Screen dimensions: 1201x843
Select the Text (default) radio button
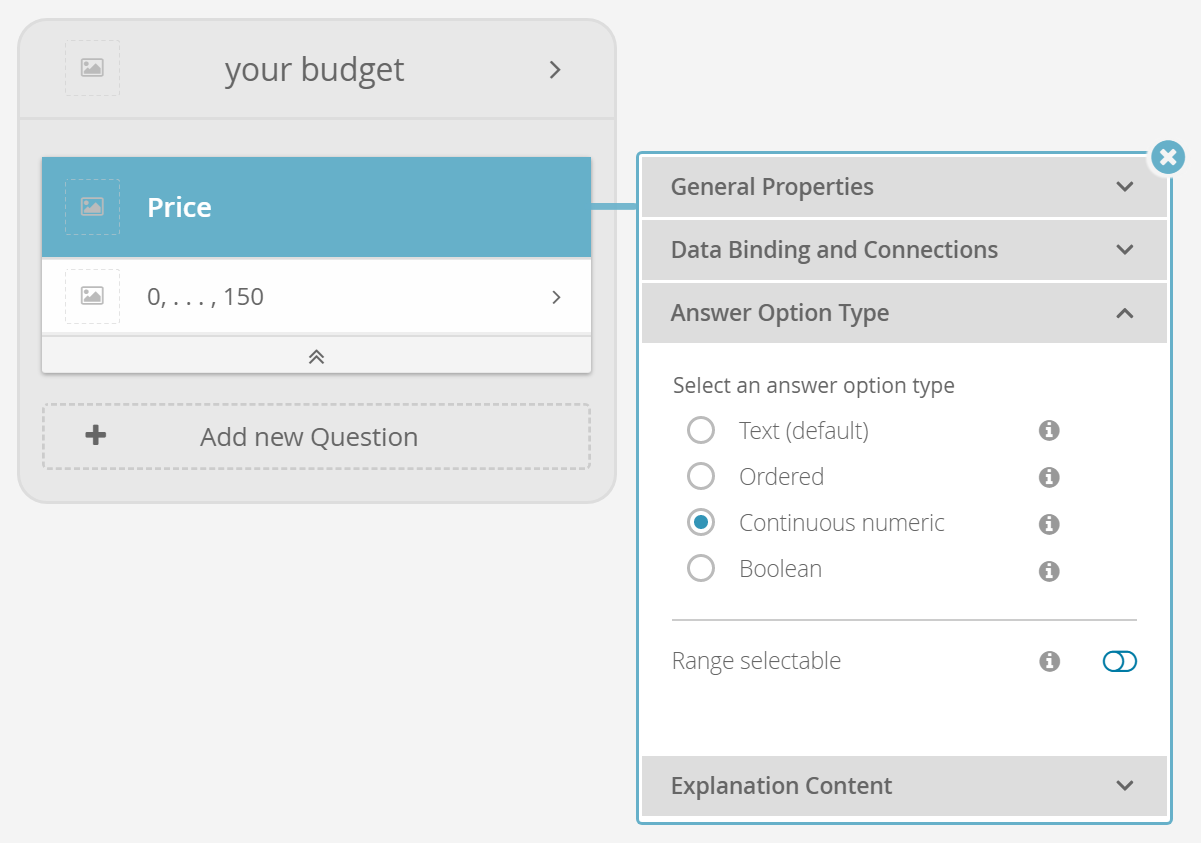point(701,431)
